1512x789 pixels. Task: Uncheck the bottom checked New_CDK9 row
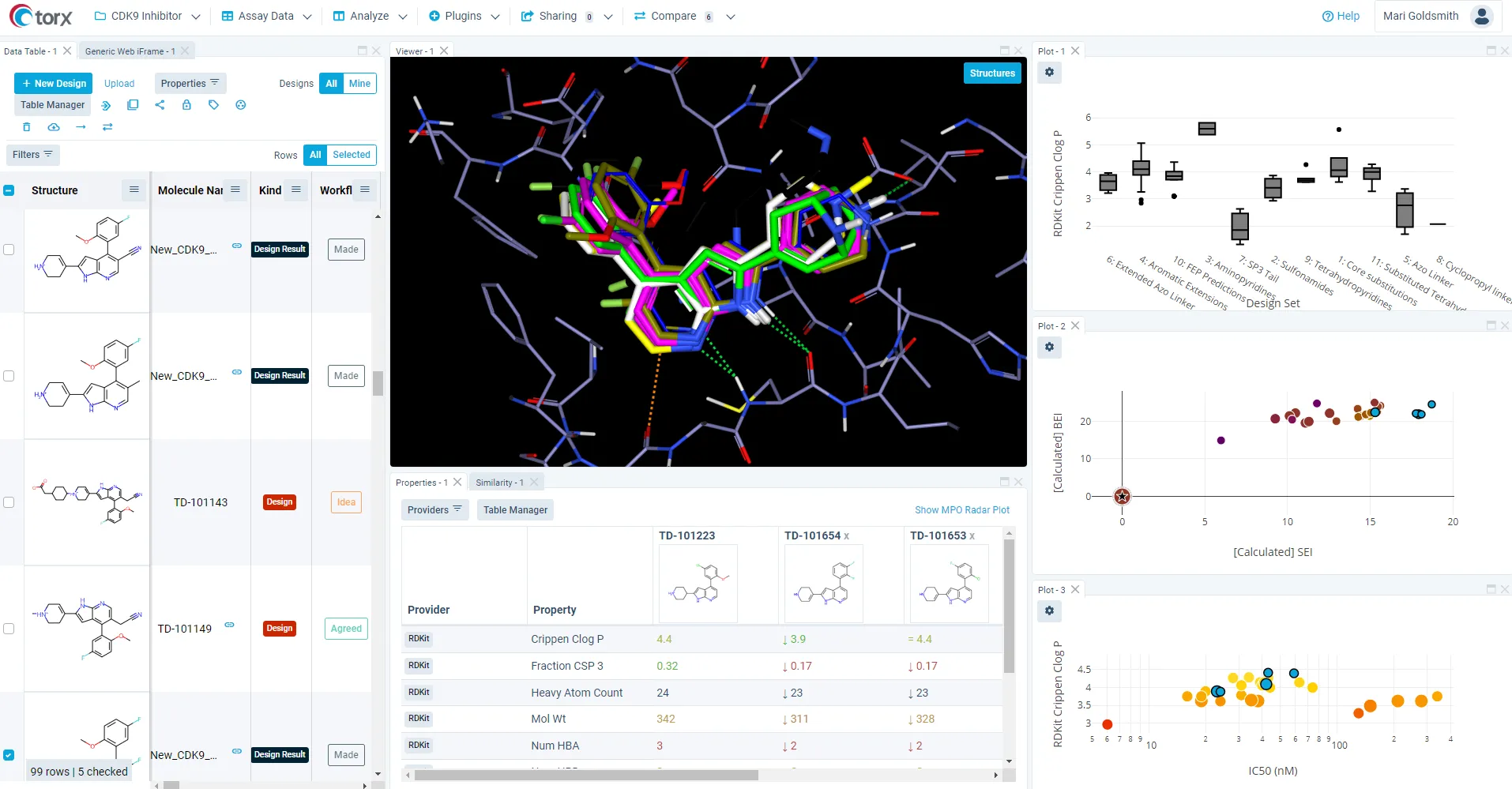(x=9, y=755)
